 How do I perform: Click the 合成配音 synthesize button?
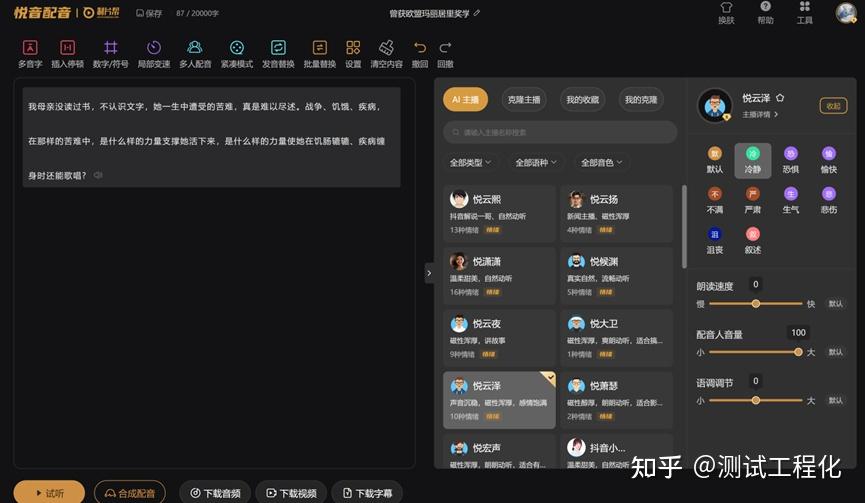pyautogui.click(x=130, y=493)
